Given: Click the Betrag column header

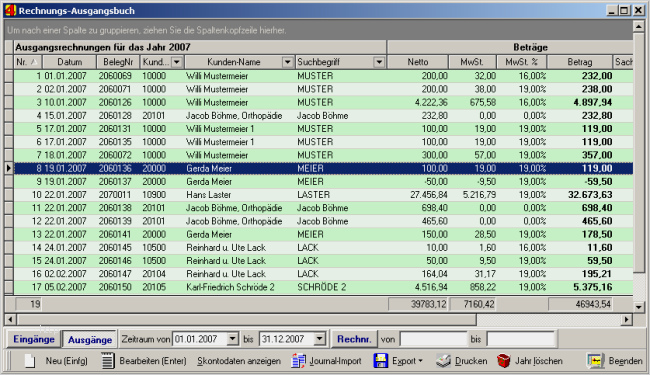Looking at the screenshot, I should coord(580,62).
